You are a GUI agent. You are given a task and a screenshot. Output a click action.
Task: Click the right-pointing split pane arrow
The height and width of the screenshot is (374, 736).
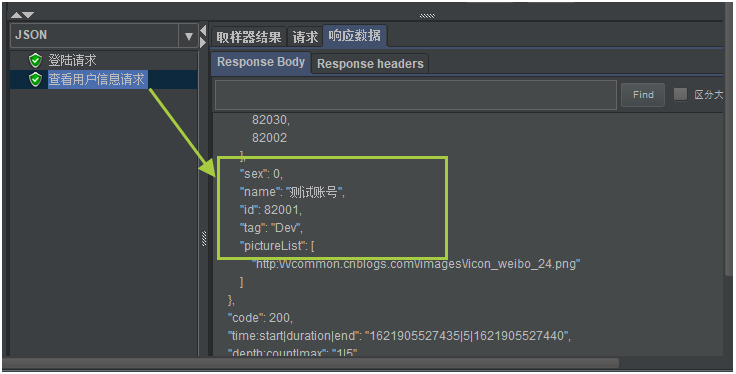click(203, 43)
